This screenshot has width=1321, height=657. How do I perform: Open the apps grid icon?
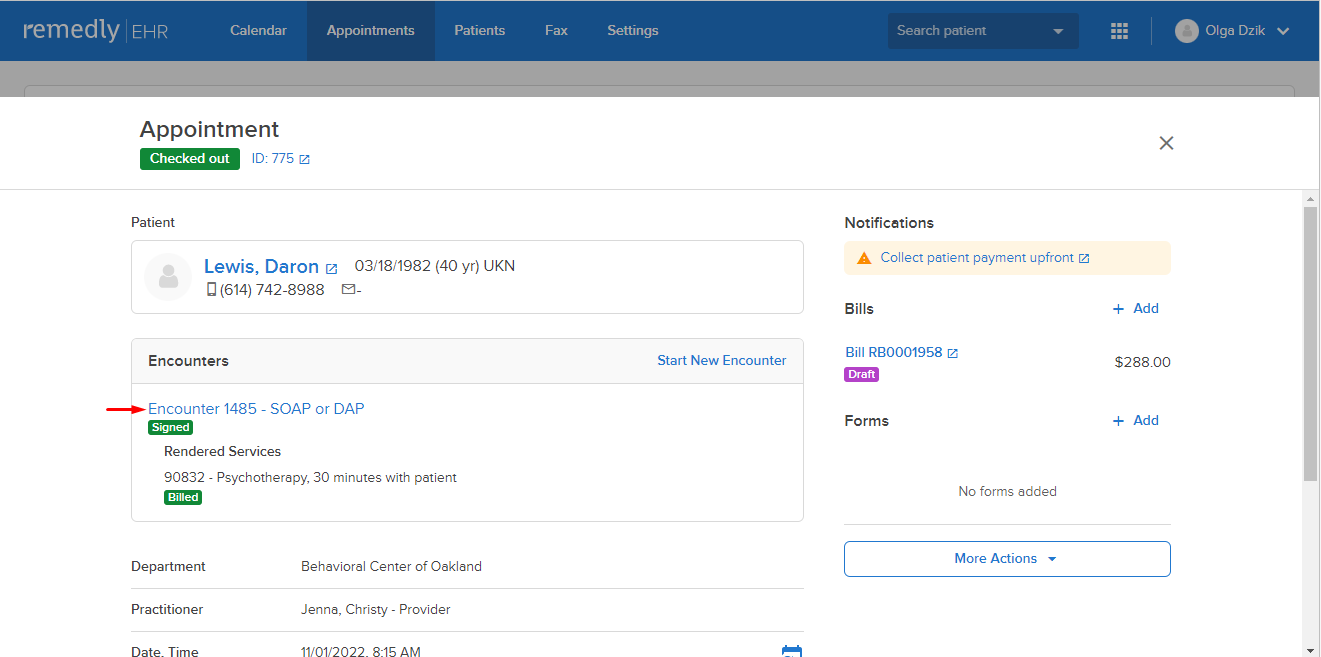pyautogui.click(x=1119, y=31)
